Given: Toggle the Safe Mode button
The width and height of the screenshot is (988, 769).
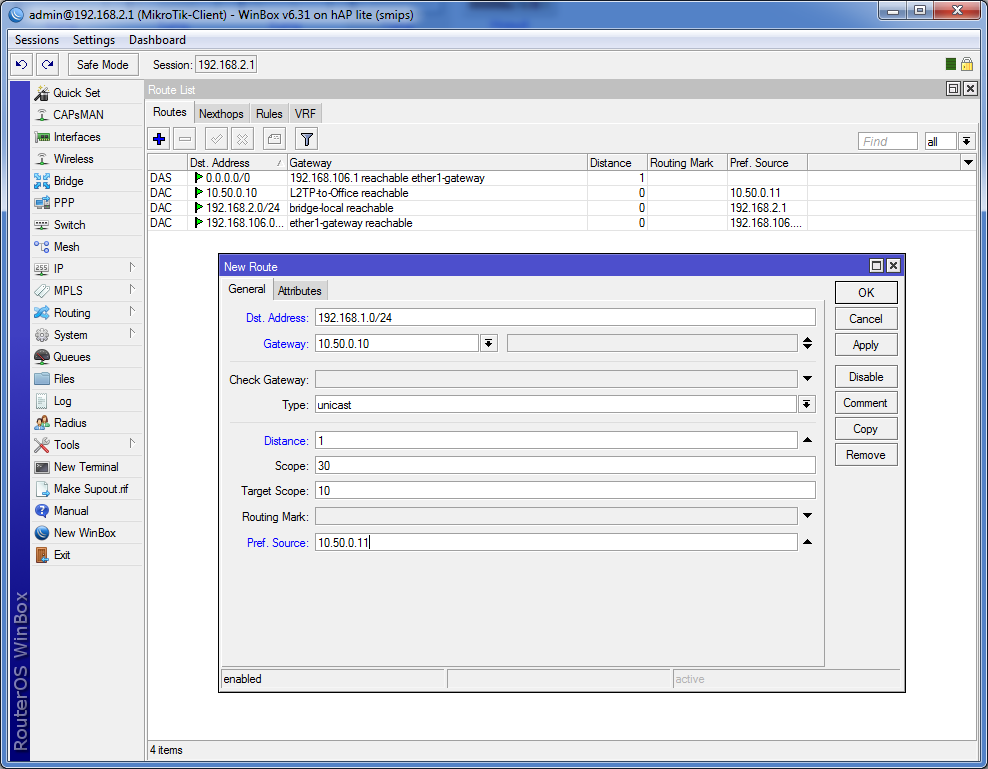Looking at the screenshot, I should (102, 65).
